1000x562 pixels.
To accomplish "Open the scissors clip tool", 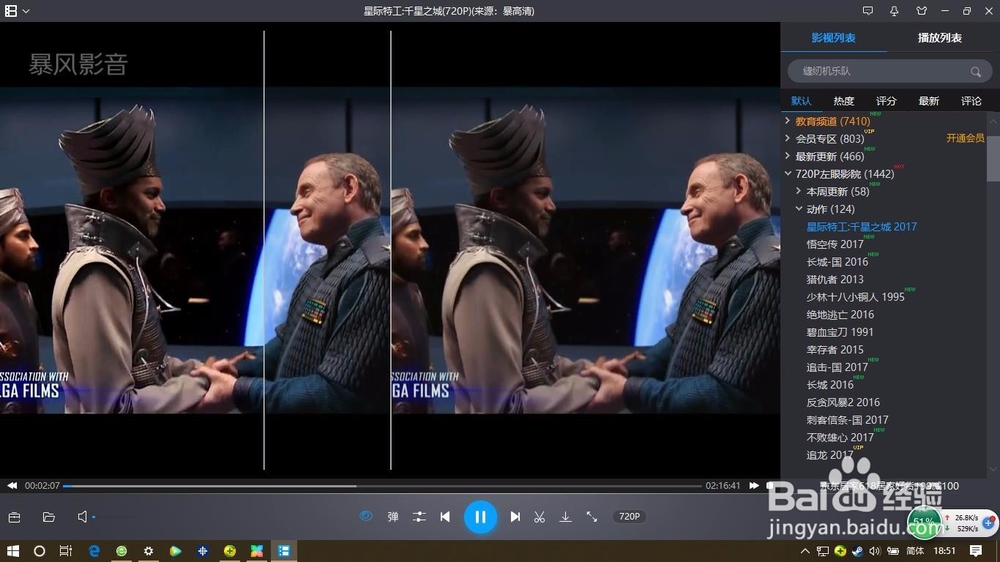I will point(540,517).
